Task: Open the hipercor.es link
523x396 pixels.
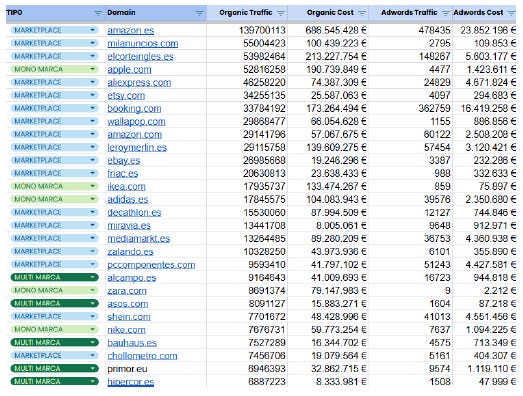Action: click(131, 382)
